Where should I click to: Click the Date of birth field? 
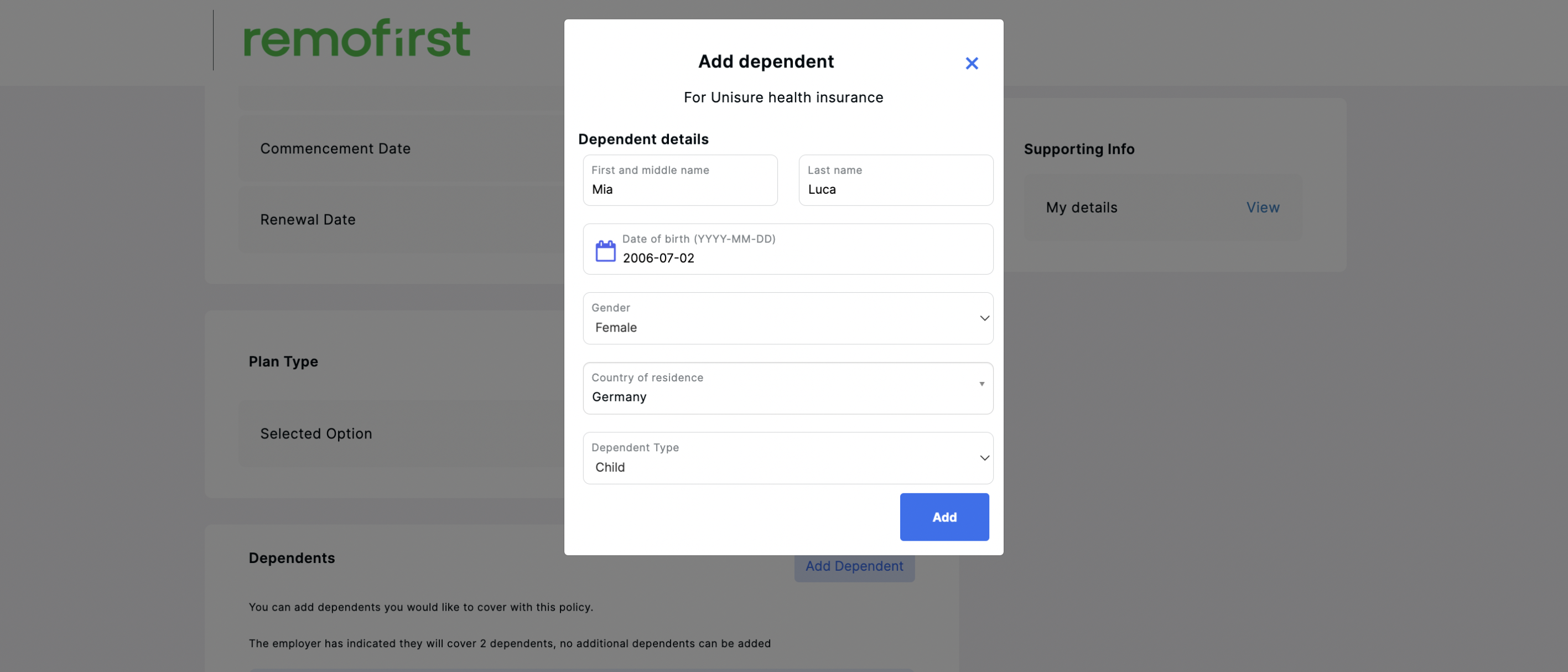point(788,249)
